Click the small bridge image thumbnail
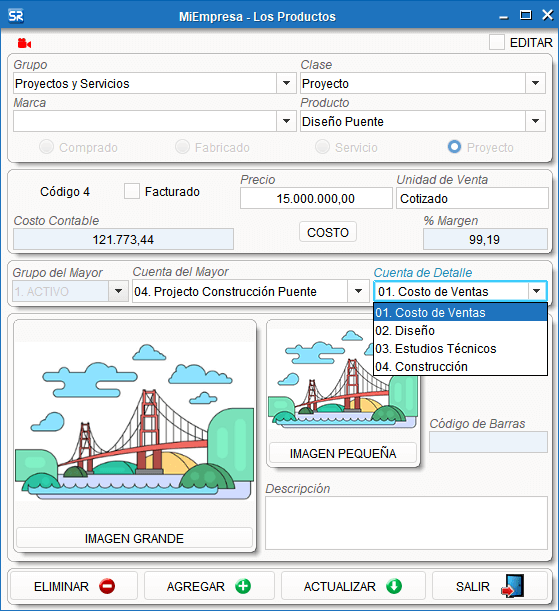This screenshot has height=611, width=559. click(343, 380)
